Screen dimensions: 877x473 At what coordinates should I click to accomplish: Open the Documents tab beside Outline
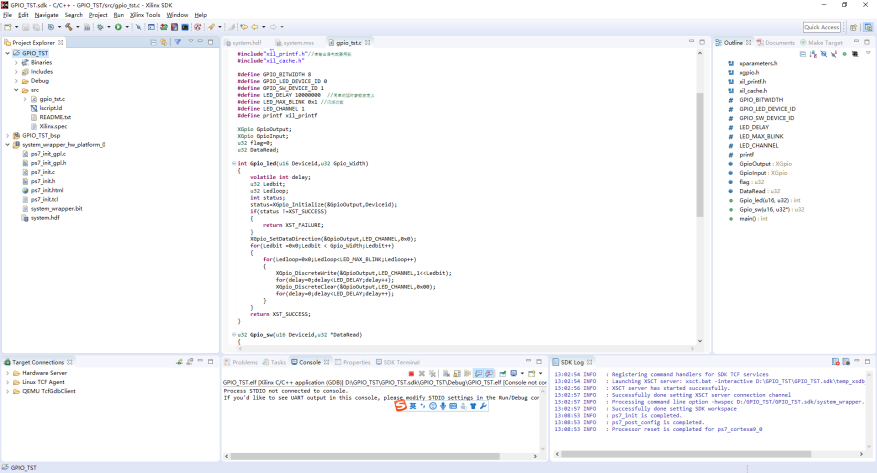(775, 42)
